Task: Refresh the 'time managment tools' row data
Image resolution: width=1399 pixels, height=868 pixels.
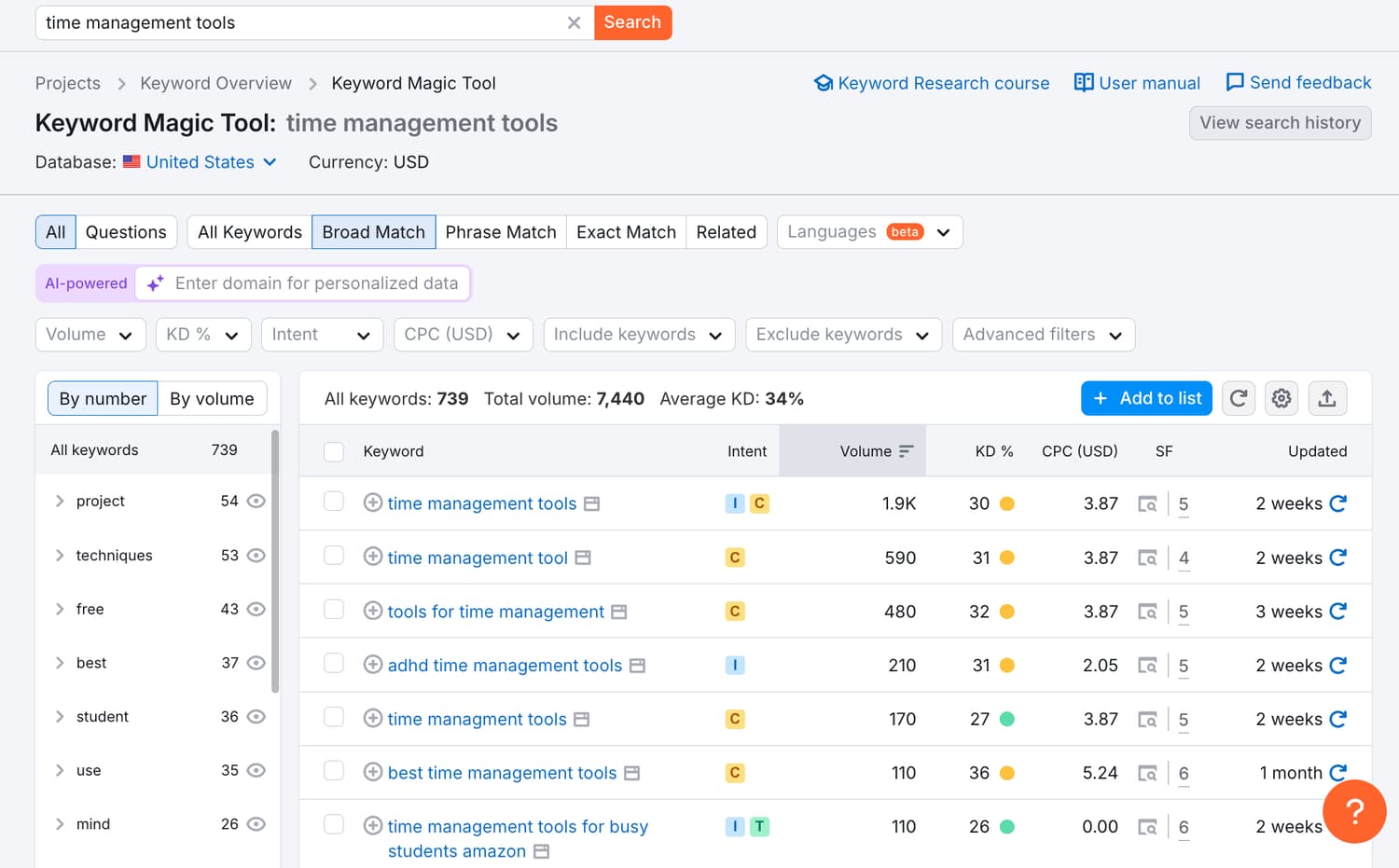Action: click(x=1337, y=719)
